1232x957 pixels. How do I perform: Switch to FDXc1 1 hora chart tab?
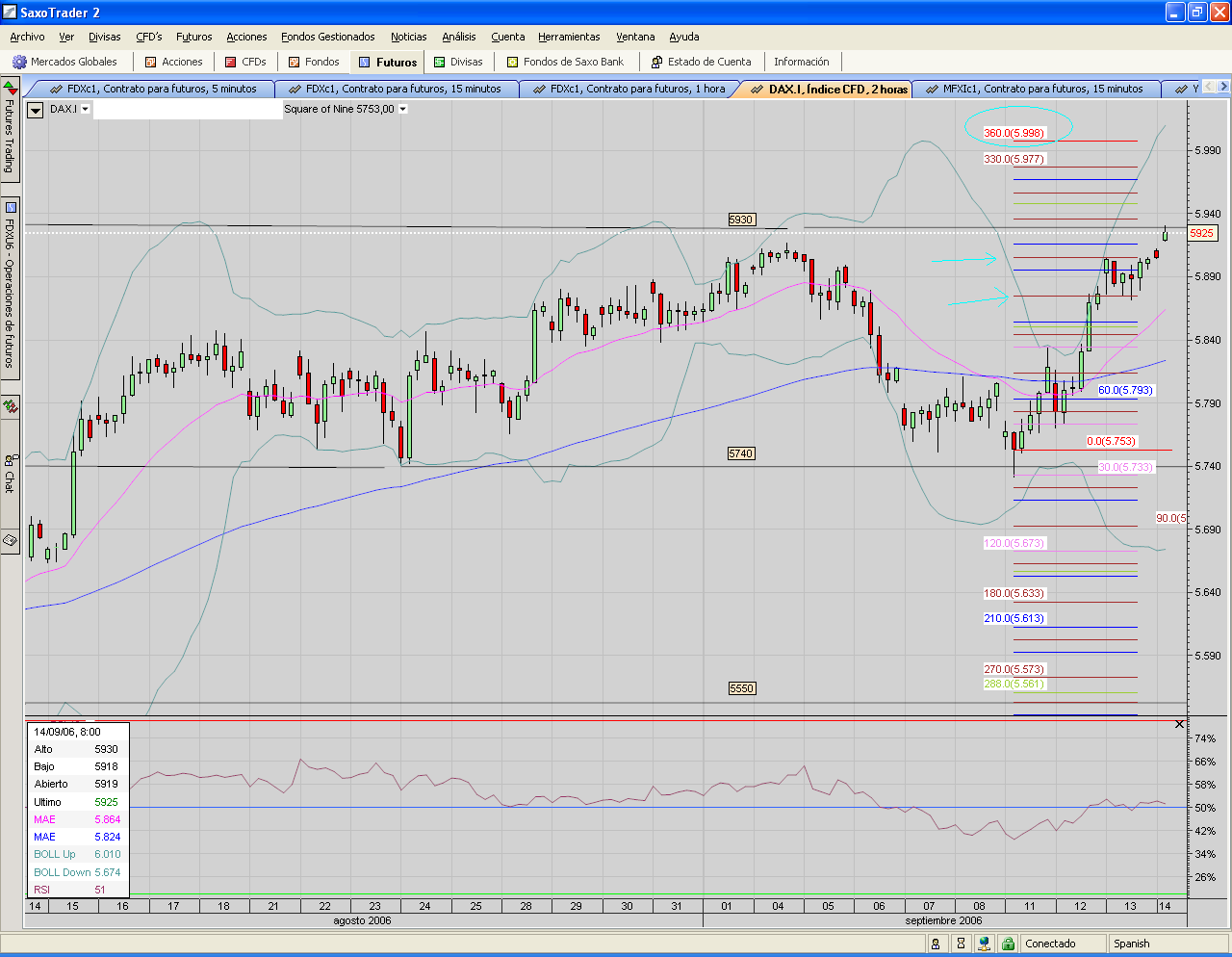coord(629,89)
